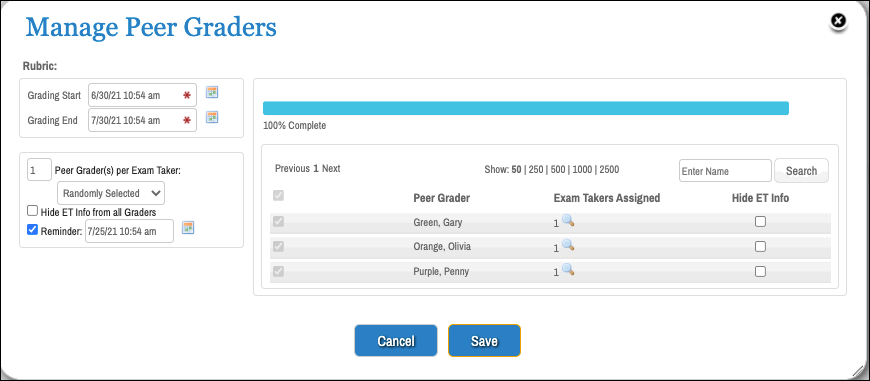
Task: Check Hide ET Info for Green, Gary
Action: tap(760, 222)
